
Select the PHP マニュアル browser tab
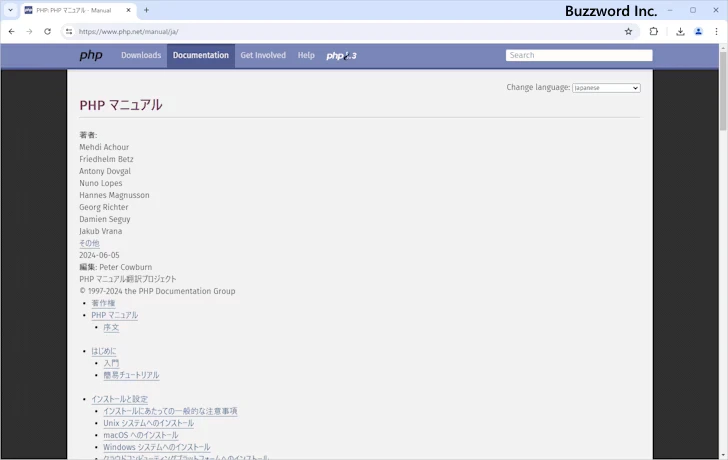78,10
